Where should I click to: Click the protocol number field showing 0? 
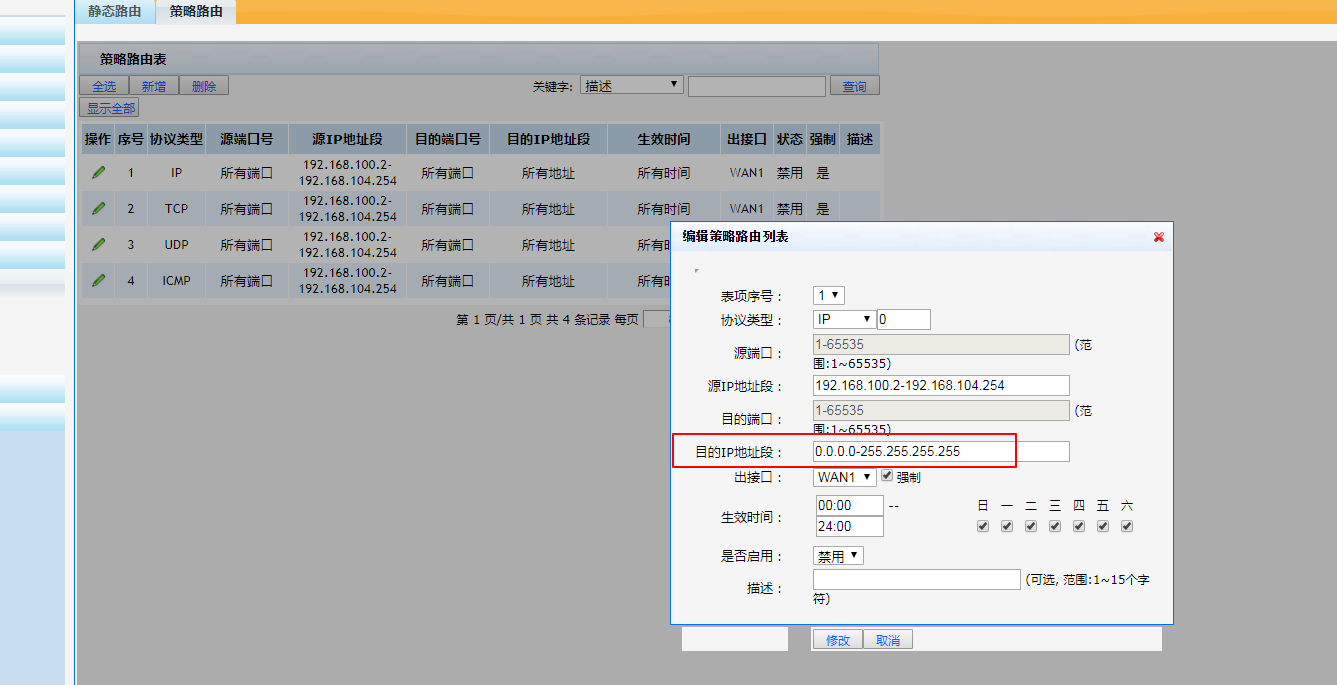click(x=904, y=319)
